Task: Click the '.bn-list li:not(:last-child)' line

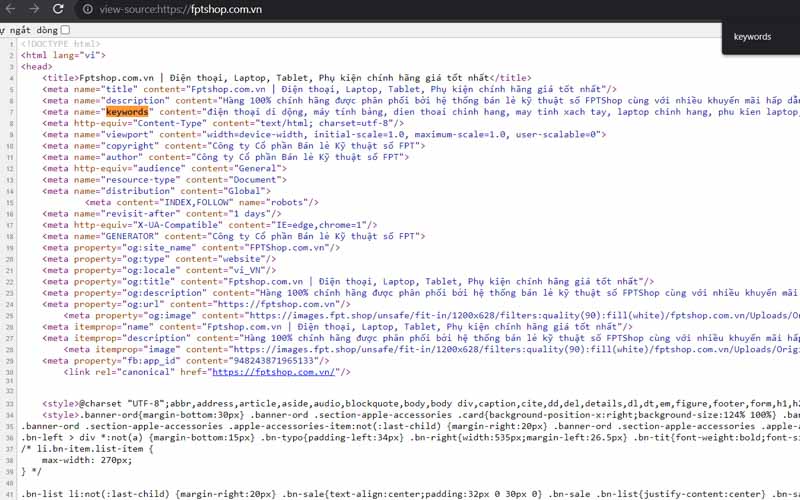Action: point(410,494)
